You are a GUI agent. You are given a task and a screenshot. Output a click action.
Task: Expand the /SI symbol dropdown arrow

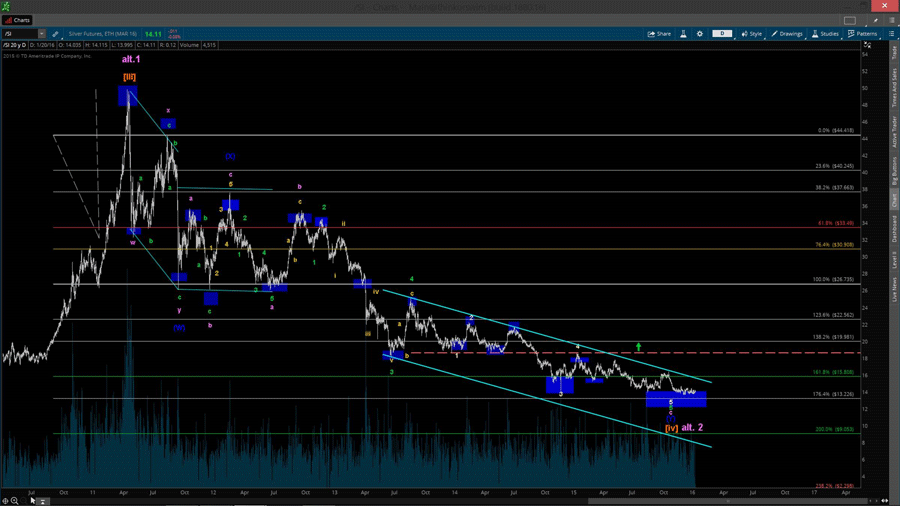pyautogui.click(x=42, y=34)
